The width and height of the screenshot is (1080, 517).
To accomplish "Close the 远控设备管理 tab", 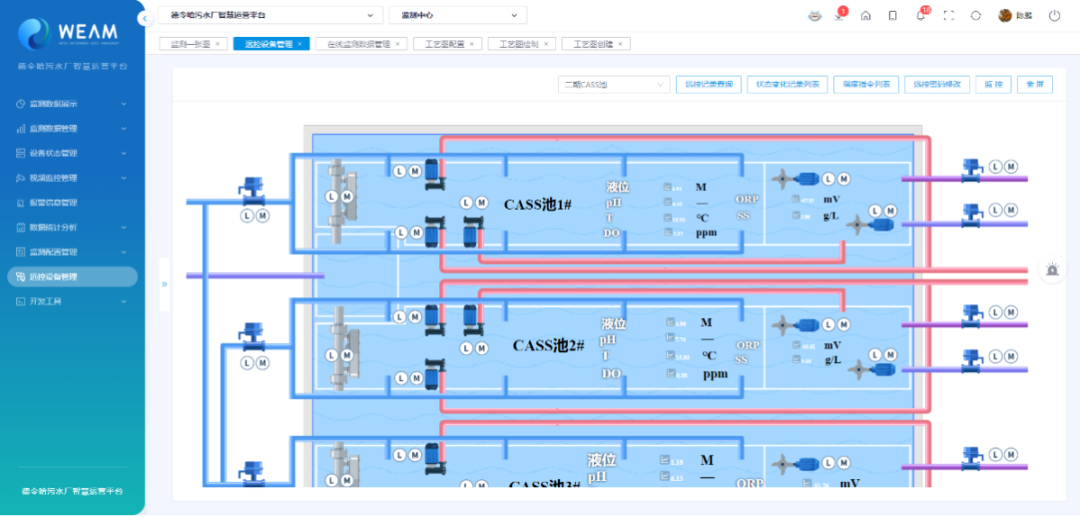I will click(x=300, y=44).
